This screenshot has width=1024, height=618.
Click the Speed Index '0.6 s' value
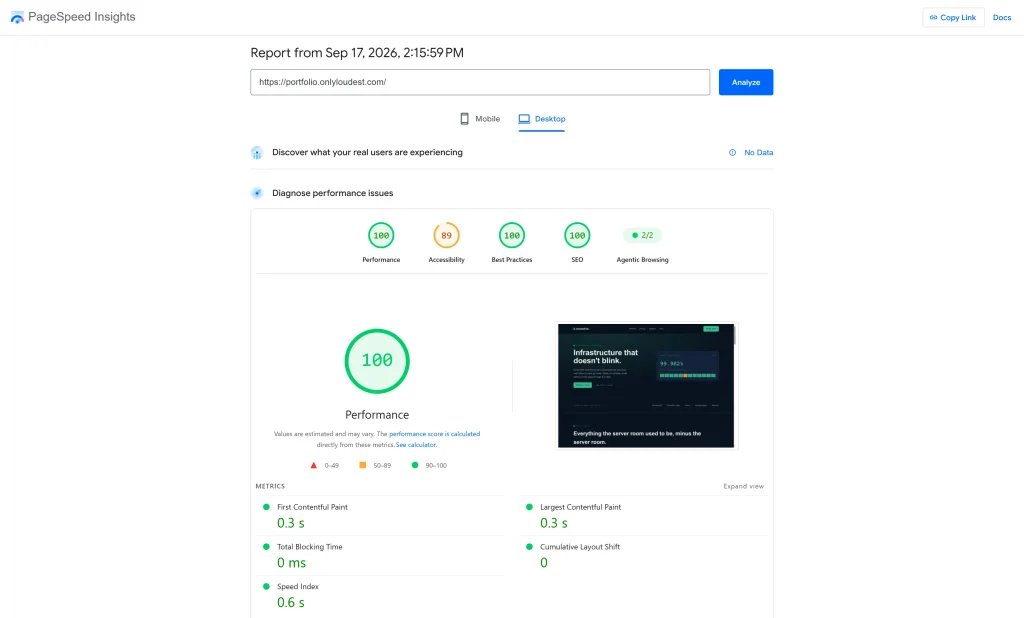pos(291,602)
